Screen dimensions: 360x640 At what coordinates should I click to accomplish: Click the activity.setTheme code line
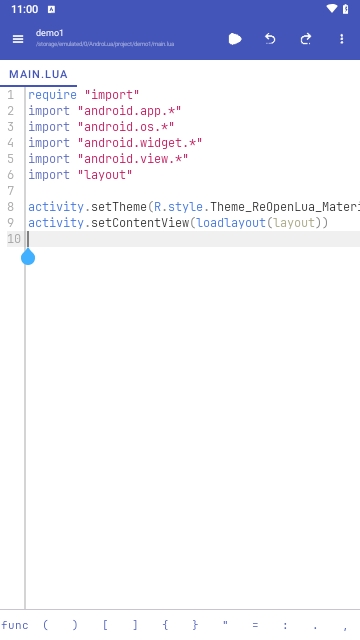click(x=194, y=207)
